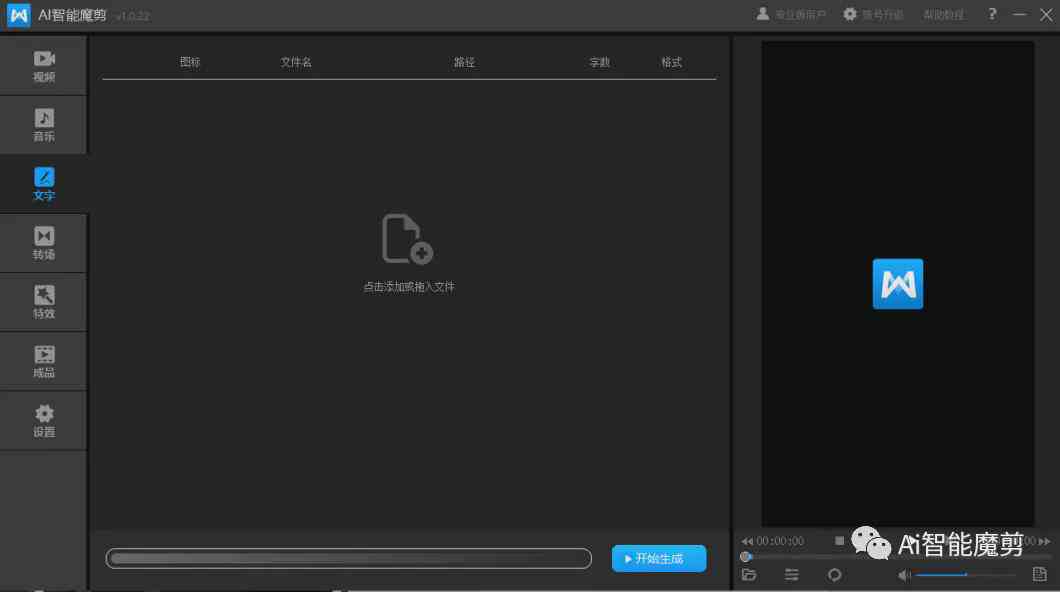Click the user account icon in title bar
The image size is (1060, 592).
pos(763,14)
